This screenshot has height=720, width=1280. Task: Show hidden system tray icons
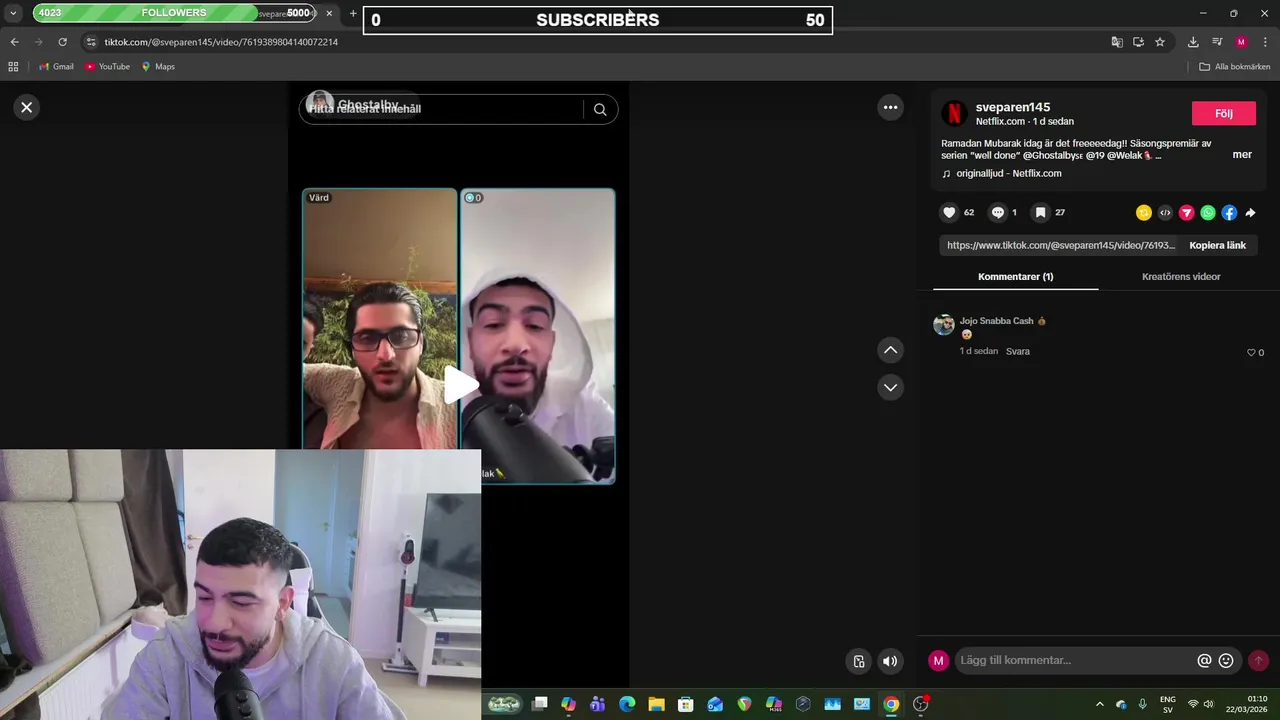click(1100, 704)
